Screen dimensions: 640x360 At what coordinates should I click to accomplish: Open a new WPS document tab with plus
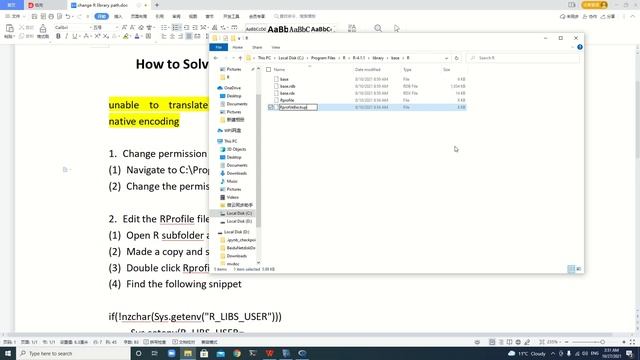point(157,5)
